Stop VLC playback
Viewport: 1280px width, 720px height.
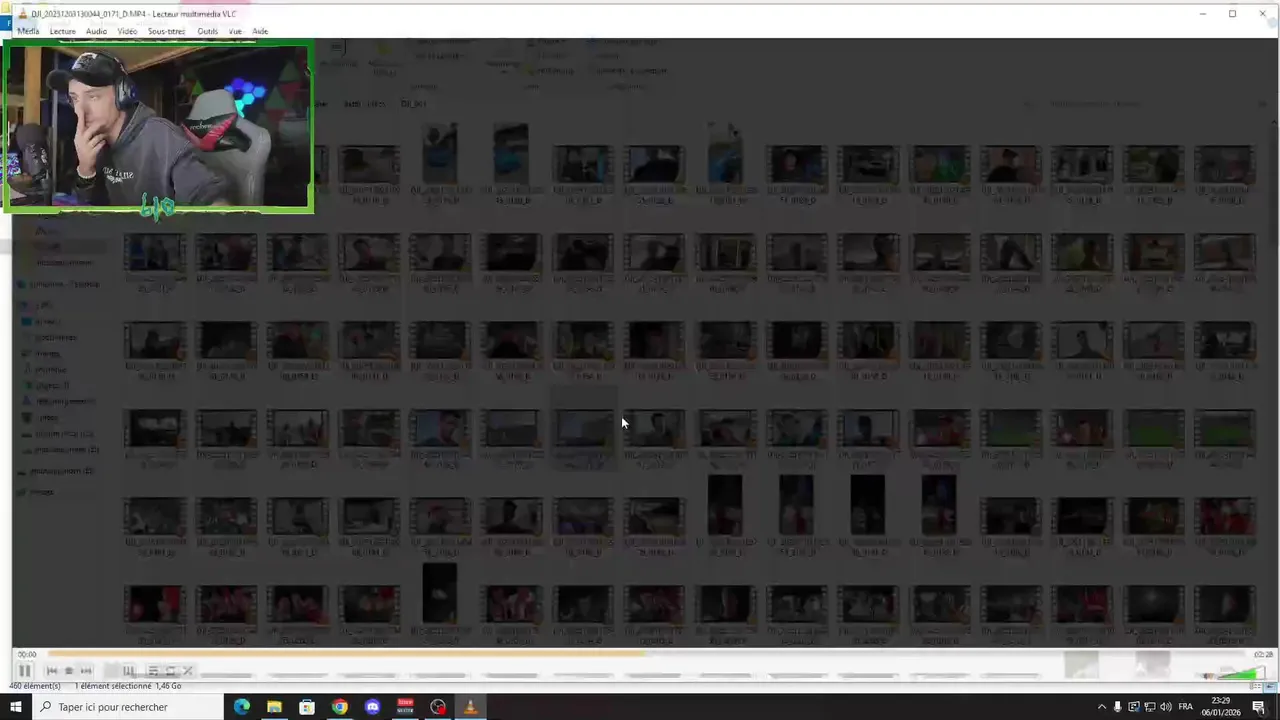(68, 671)
